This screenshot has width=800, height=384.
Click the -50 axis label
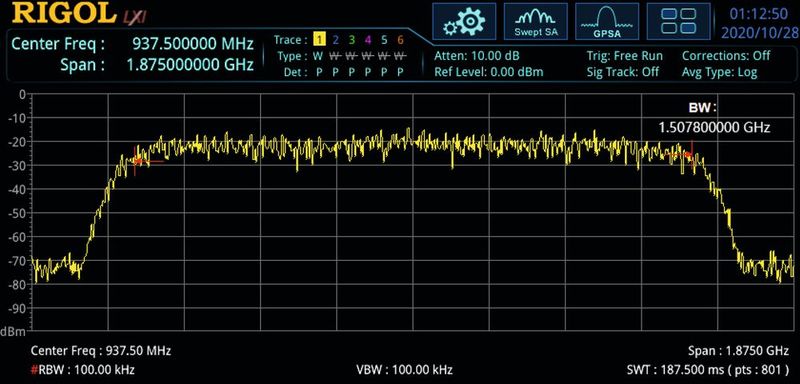coord(16,213)
